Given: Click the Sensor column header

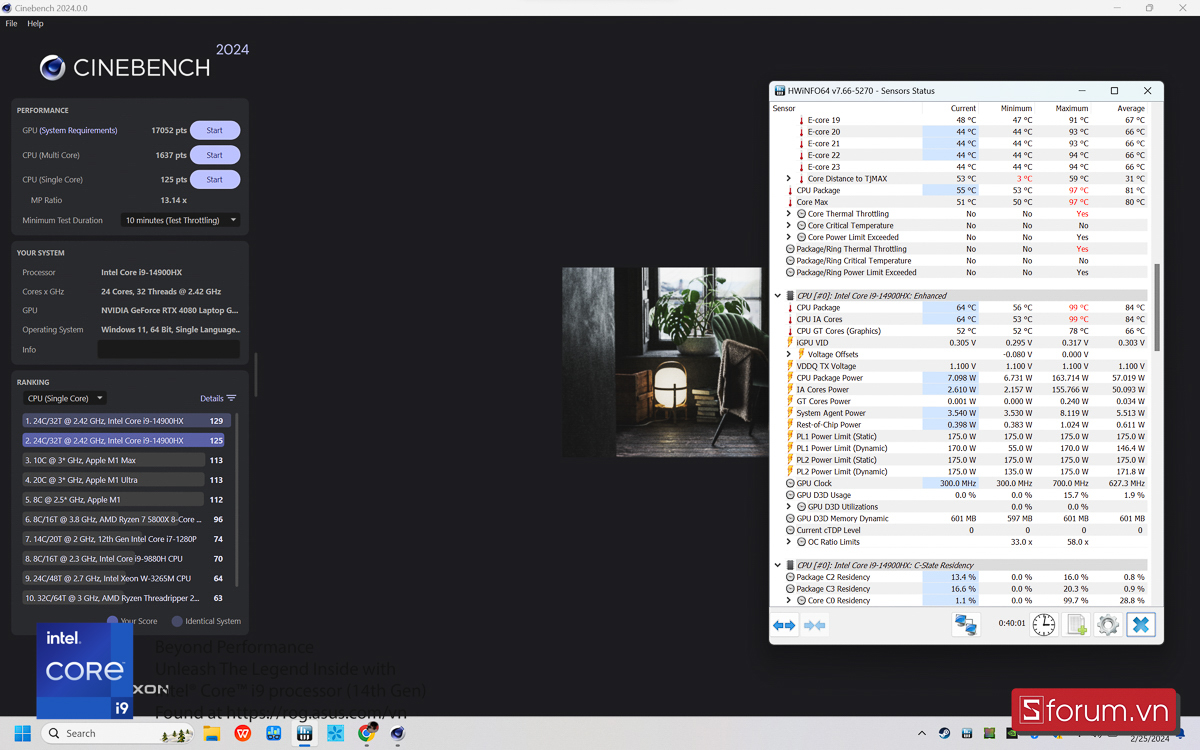Looking at the screenshot, I should pyautogui.click(x=784, y=108).
